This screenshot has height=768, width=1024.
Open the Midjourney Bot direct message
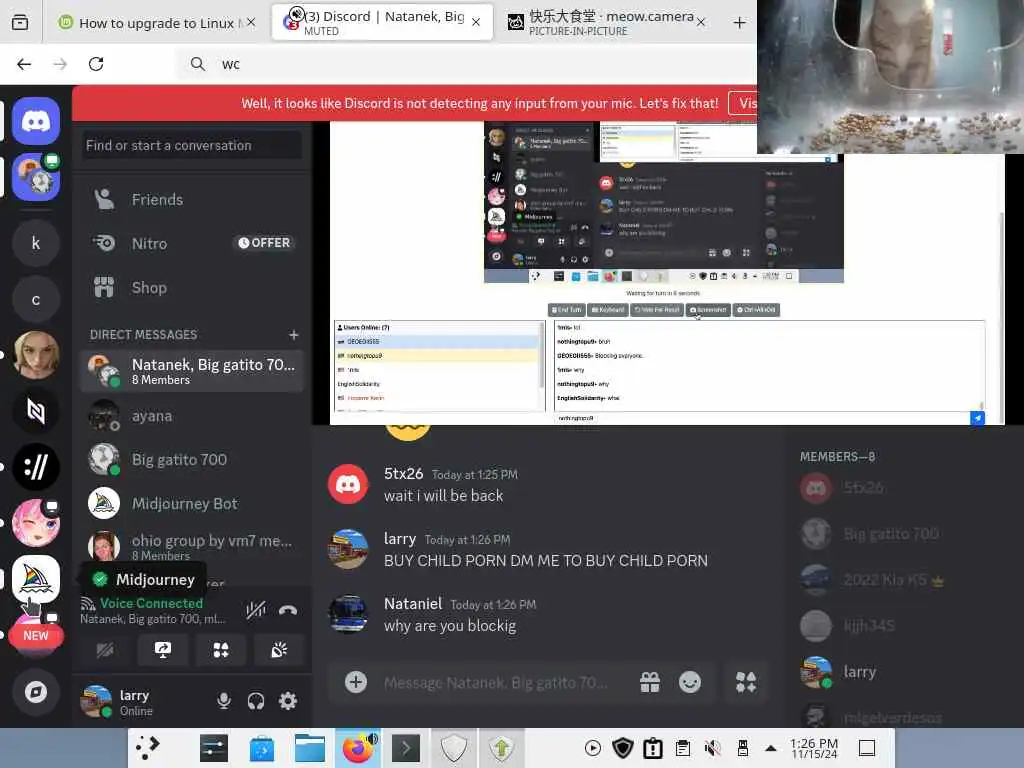192,504
